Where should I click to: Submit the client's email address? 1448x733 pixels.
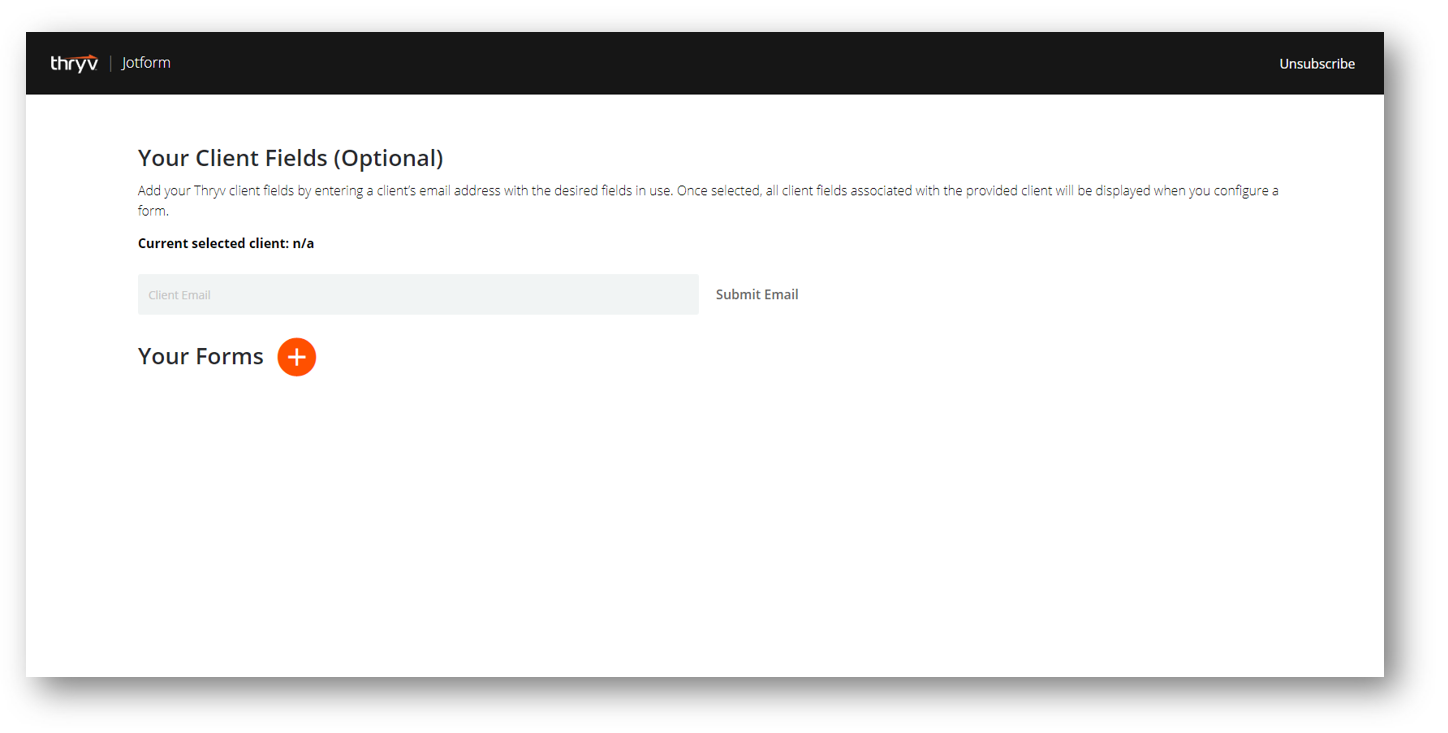757,295
